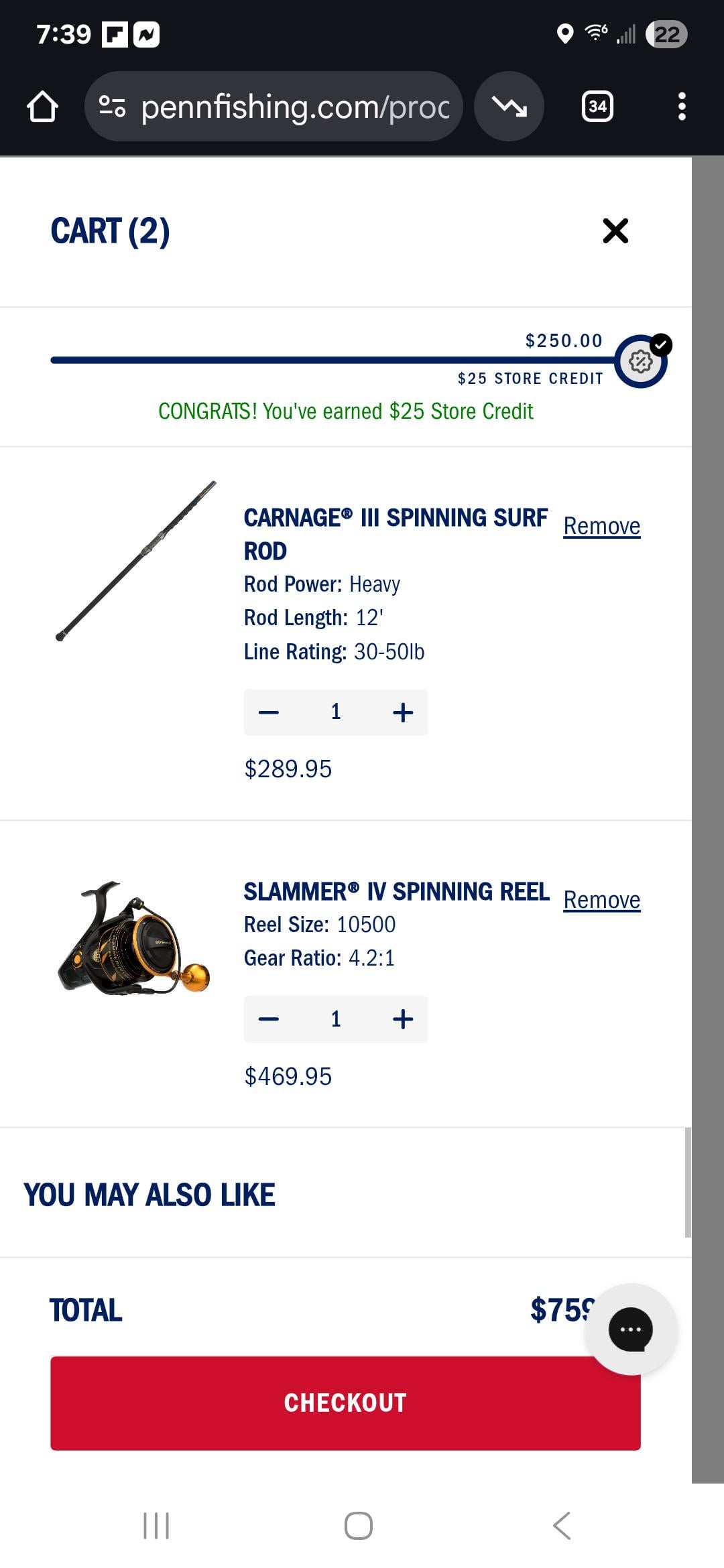Remove Carnage III Spinning Surf Rod

(601, 527)
